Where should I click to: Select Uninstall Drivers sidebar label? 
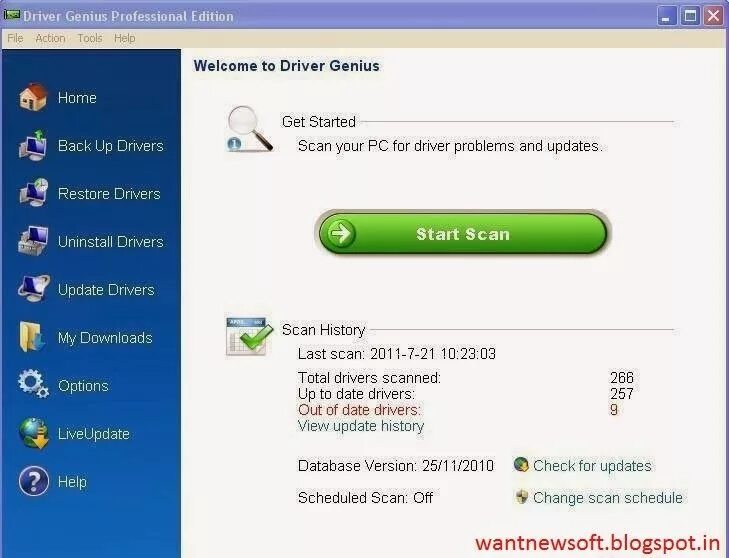point(111,241)
